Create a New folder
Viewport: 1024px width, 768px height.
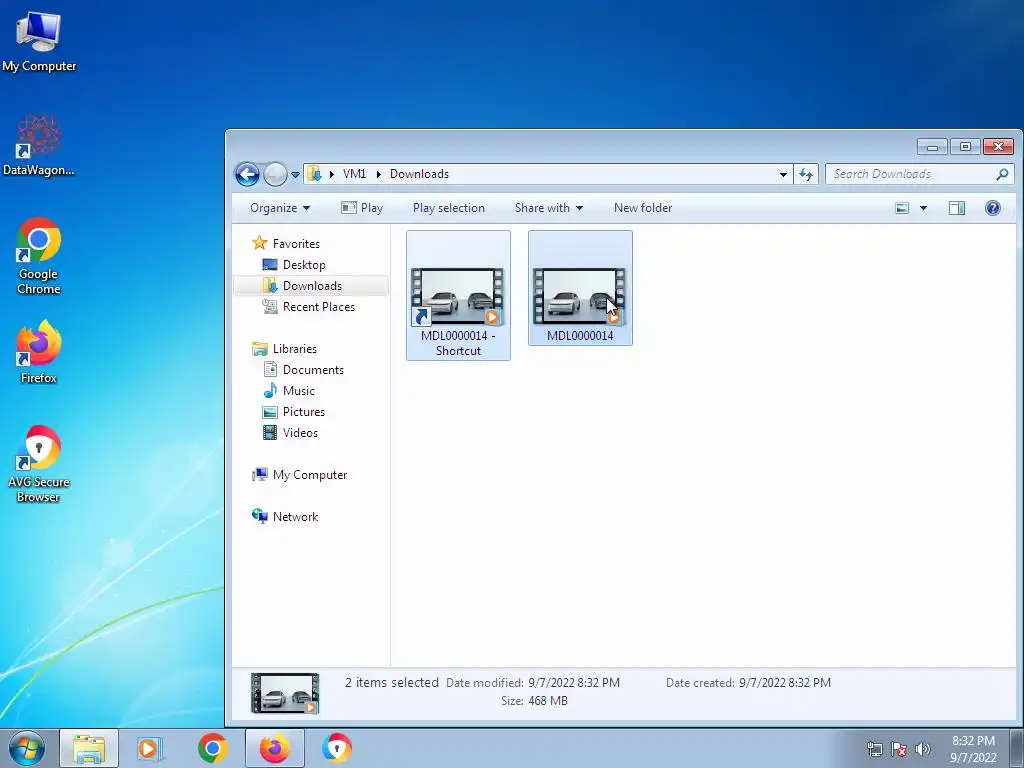(643, 208)
